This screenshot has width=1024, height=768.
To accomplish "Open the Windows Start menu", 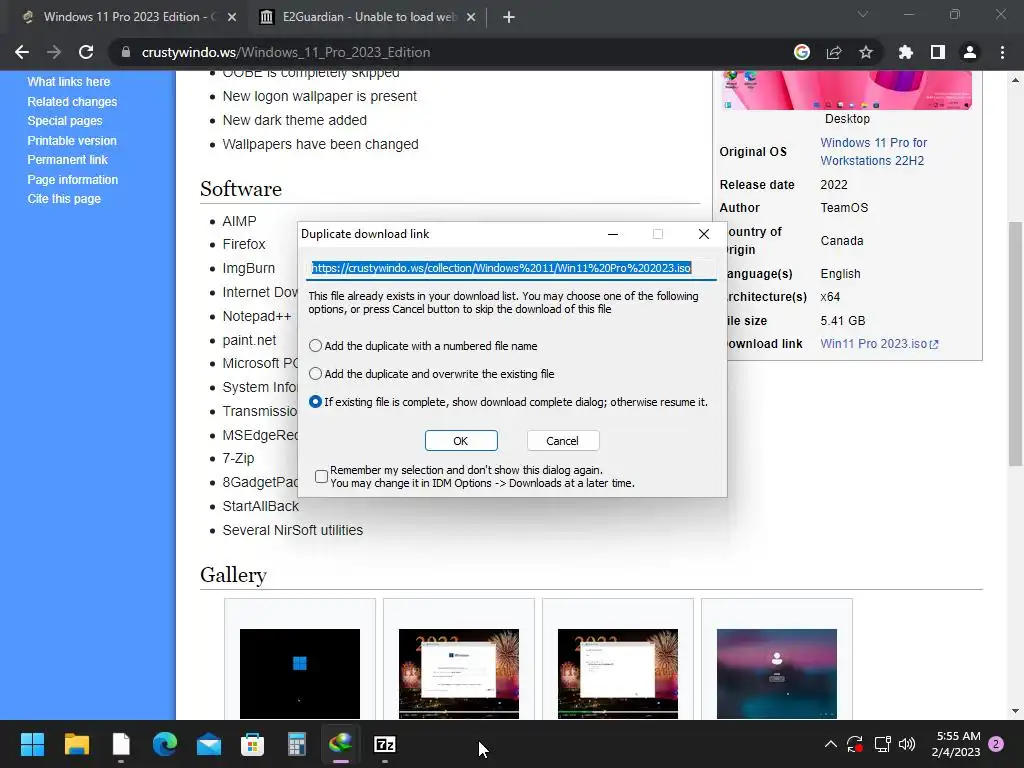I will pyautogui.click(x=32, y=744).
